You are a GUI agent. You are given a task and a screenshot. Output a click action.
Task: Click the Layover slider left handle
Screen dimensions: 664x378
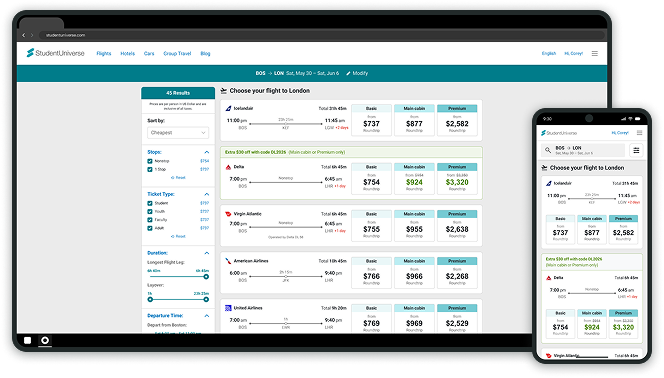pos(150,300)
